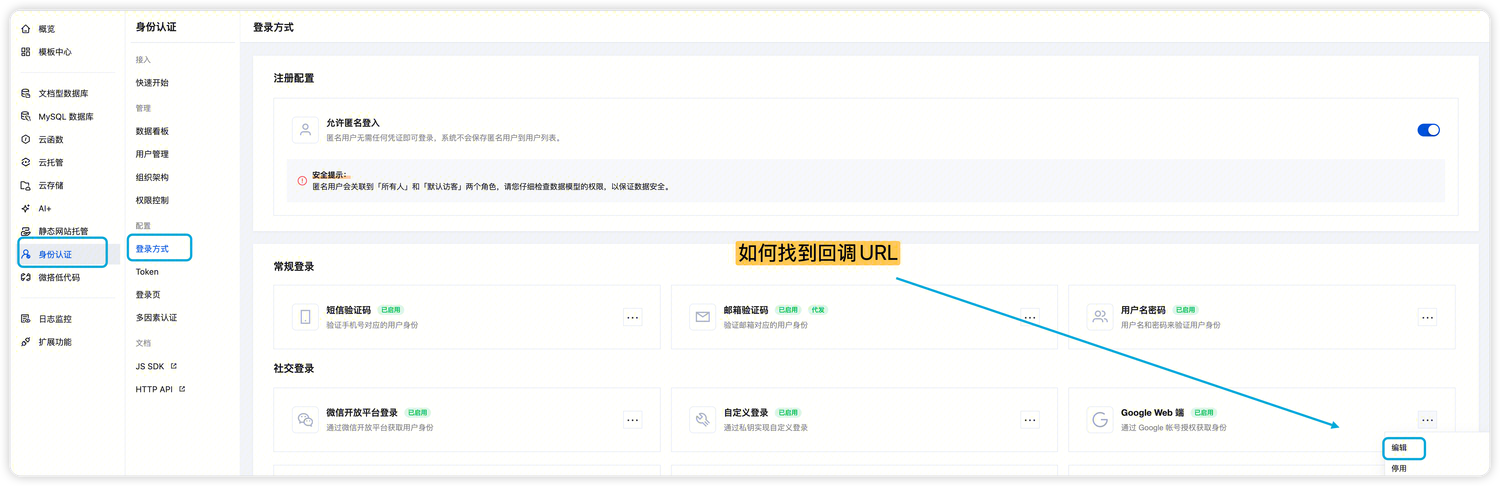Viewport: 1500px width, 486px height.
Task: Open 用户管理 under 管理
Action: tap(152, 154)
